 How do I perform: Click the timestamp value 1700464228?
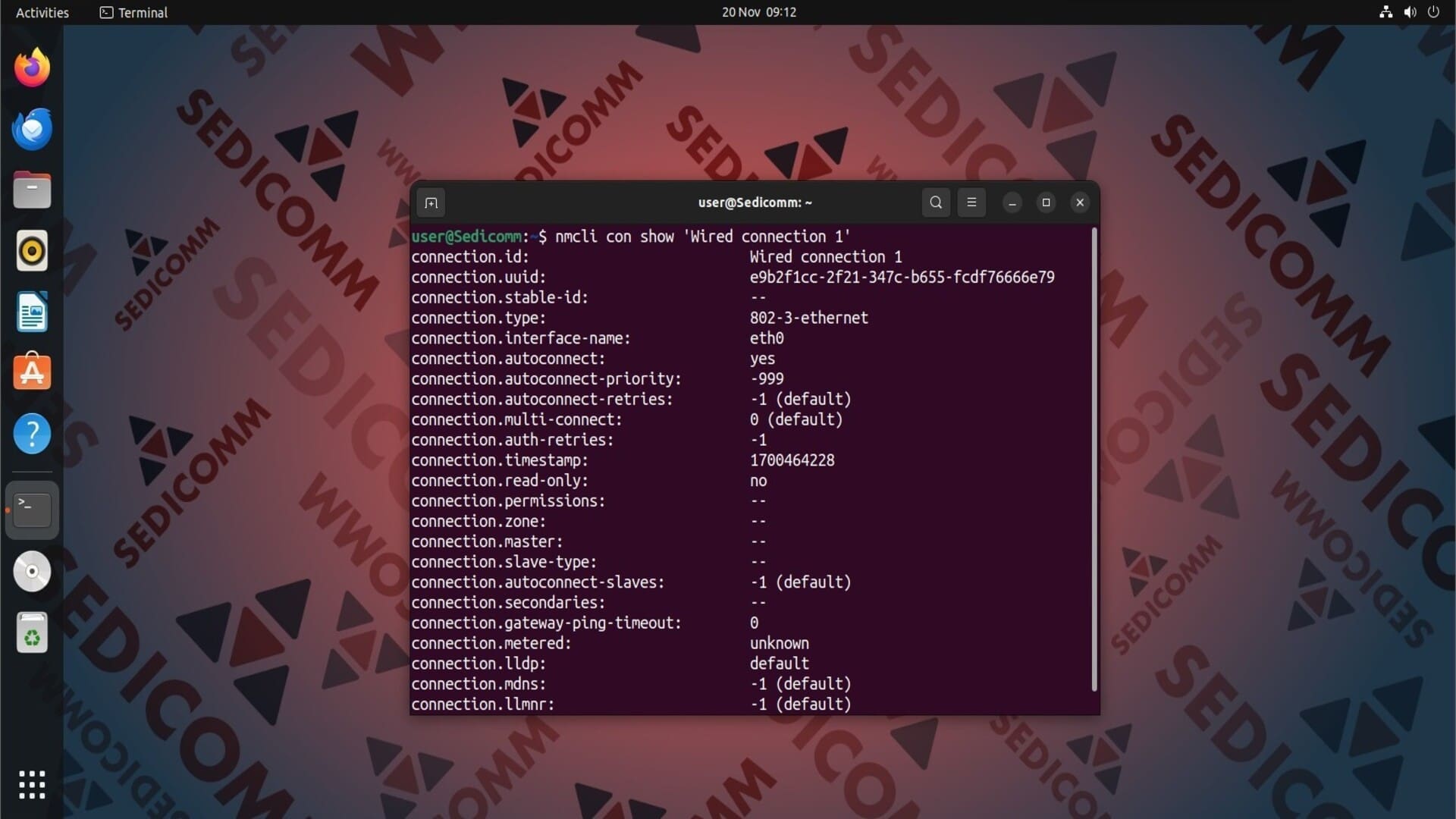tap(792, 460)
